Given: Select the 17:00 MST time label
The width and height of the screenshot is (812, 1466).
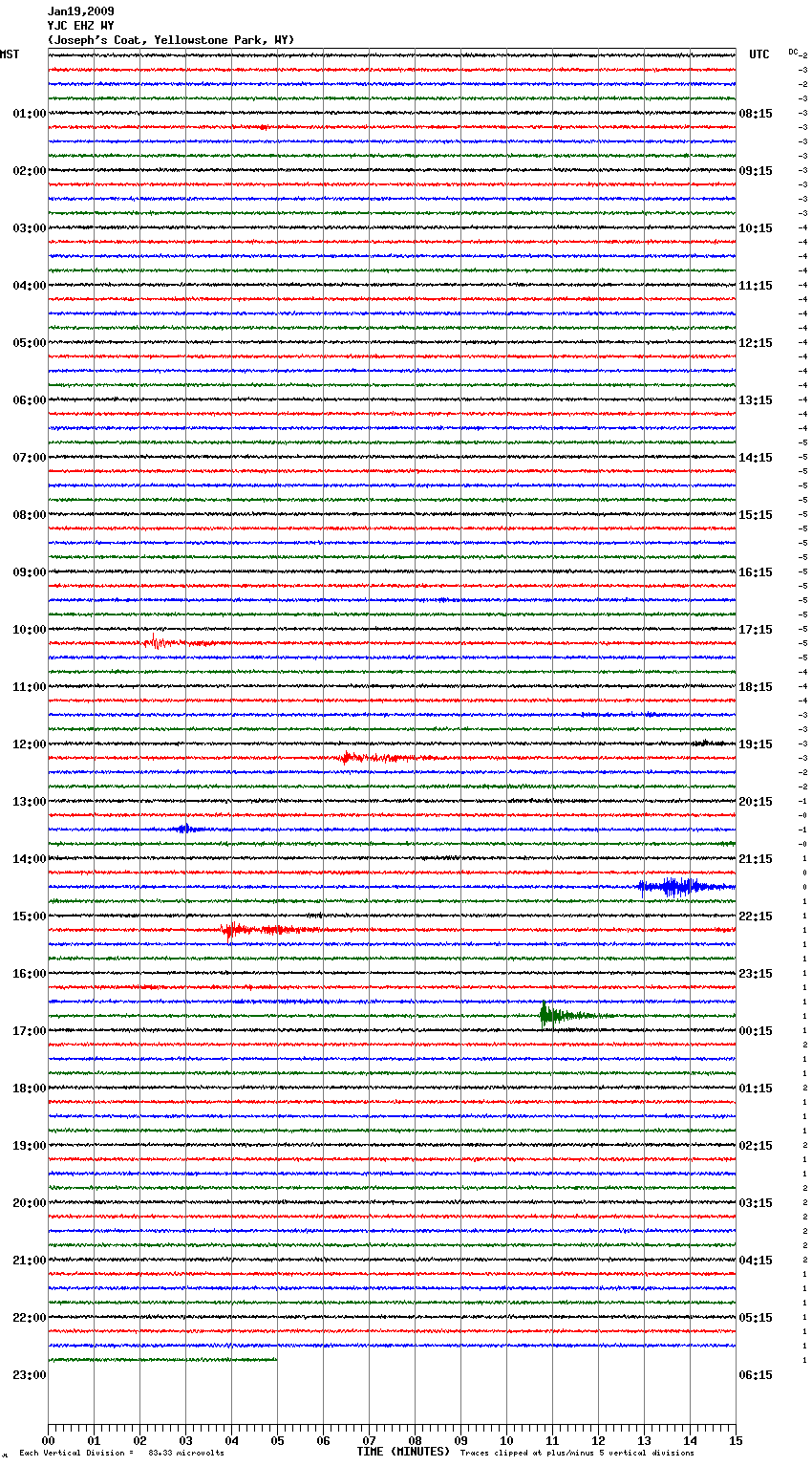Looking at the screenshot, I should (29, 1031).
